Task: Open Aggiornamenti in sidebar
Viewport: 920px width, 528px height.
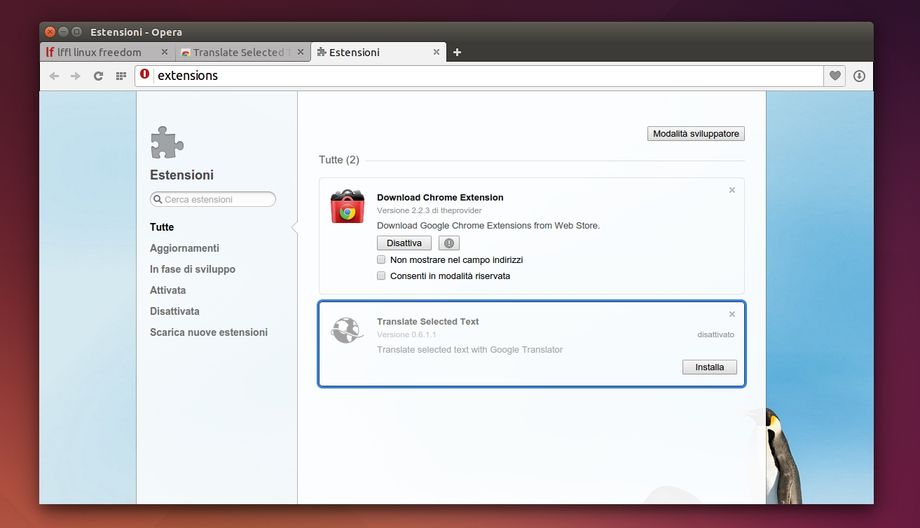Action: tap(184, 248)
